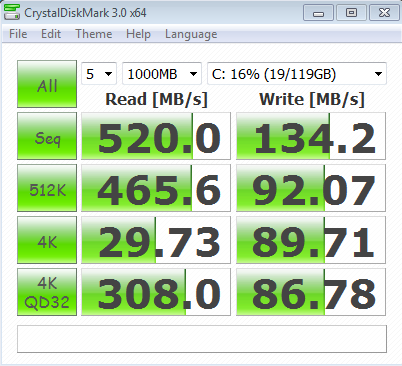Click the 512K write result 92.07
402x366 pixels.
[311, 188]
